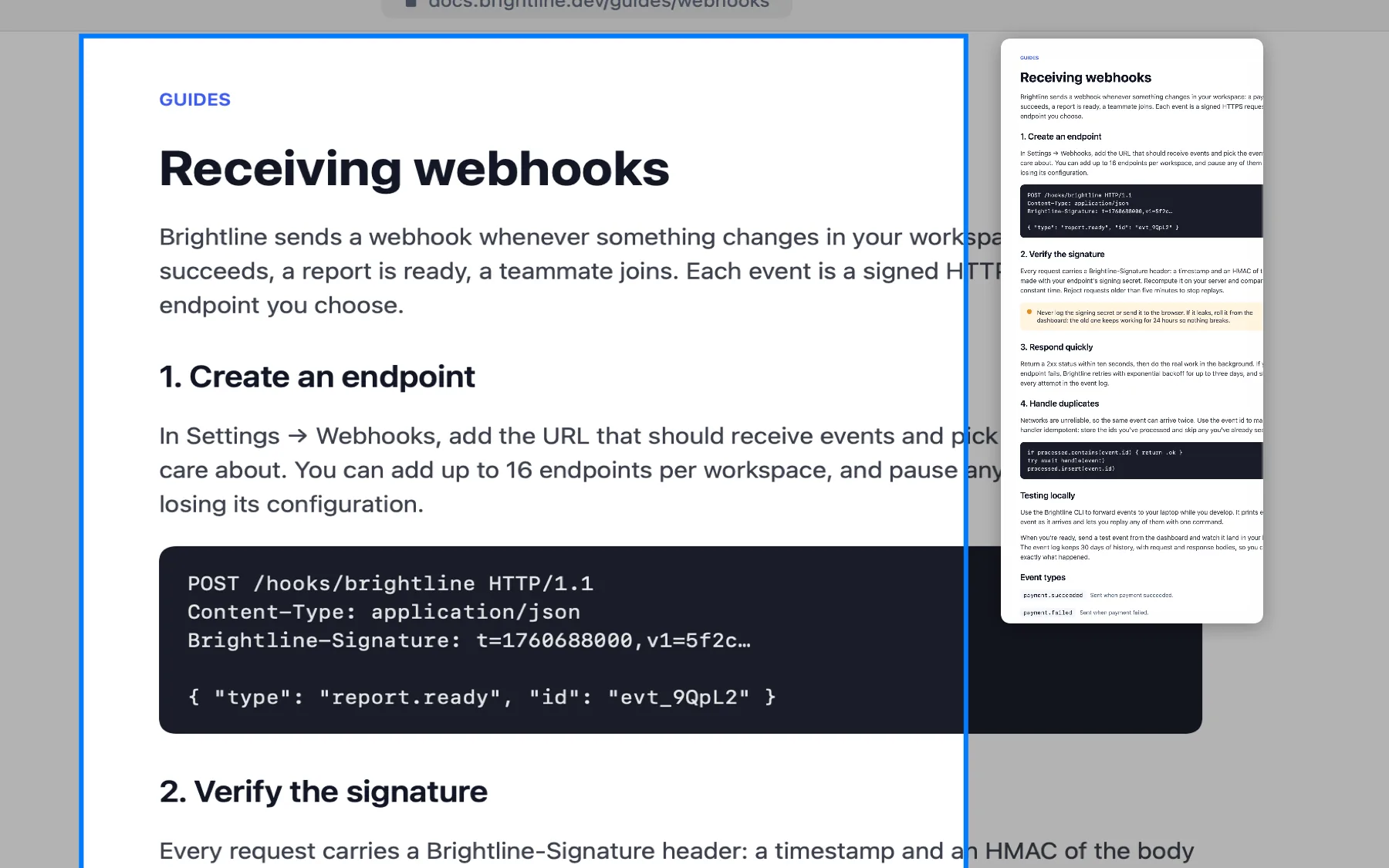Select paragraph starting 'In Settings → Webhooks'
The width and height of the screenshot is (1389, 868).
(x=580, y=470)
